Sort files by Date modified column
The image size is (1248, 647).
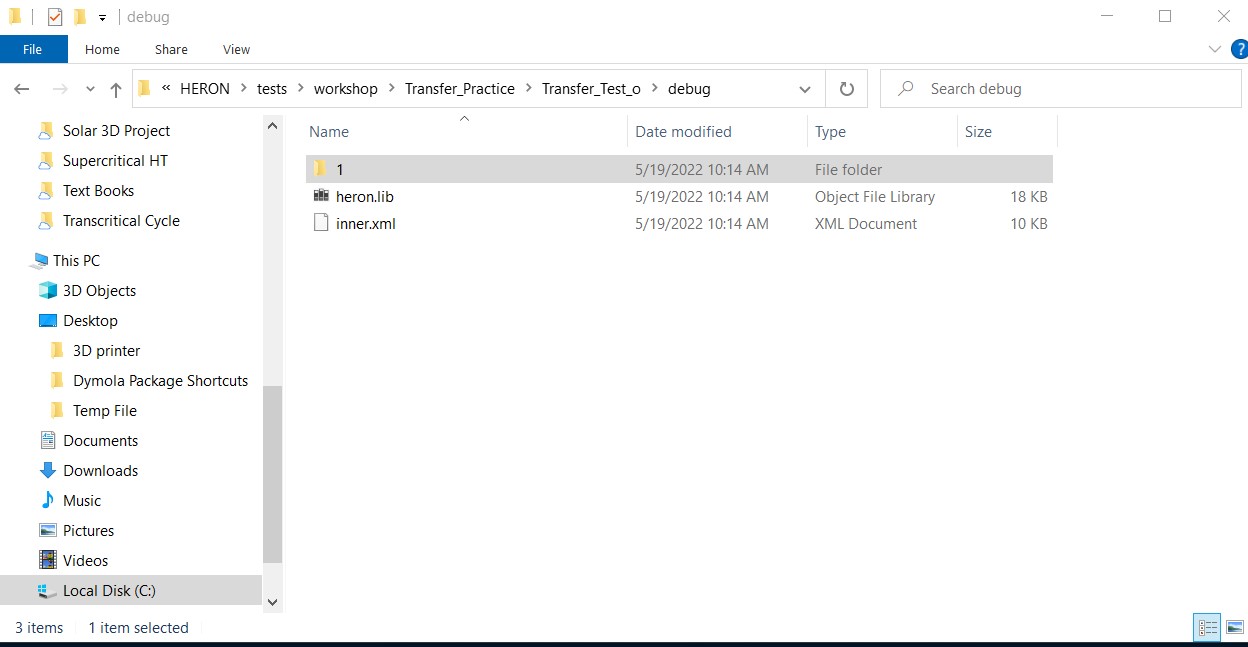tap(683, 131)
